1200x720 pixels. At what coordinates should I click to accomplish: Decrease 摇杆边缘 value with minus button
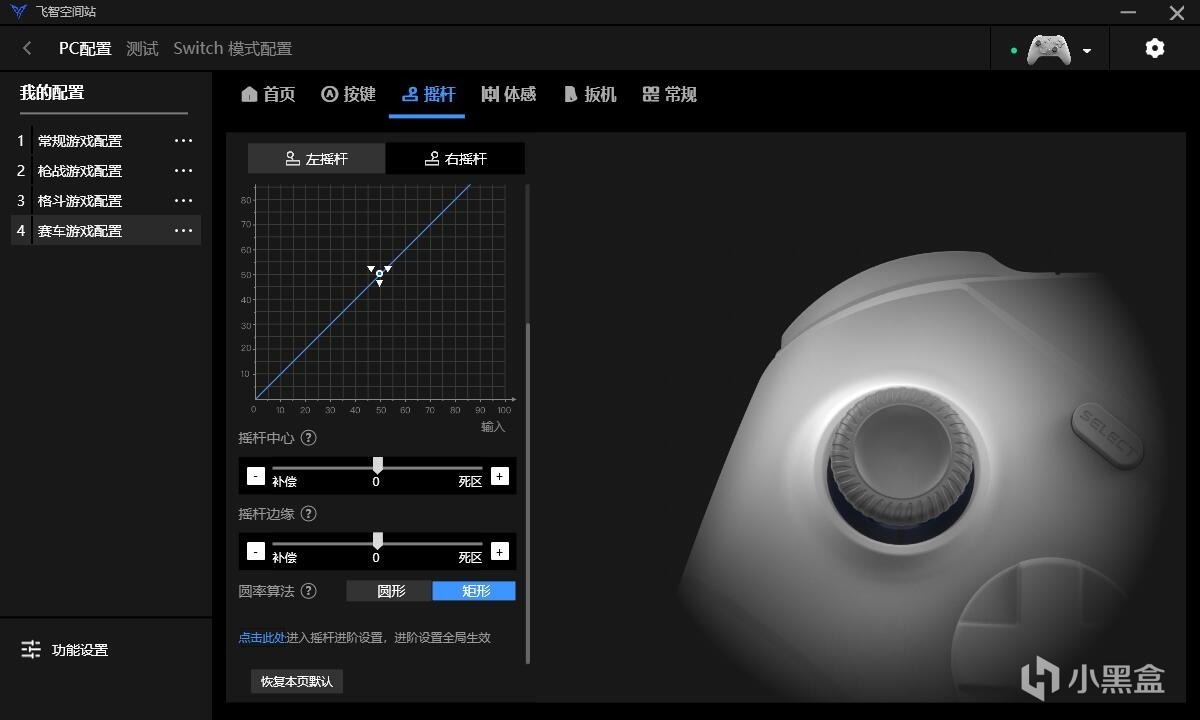(255, 552)
